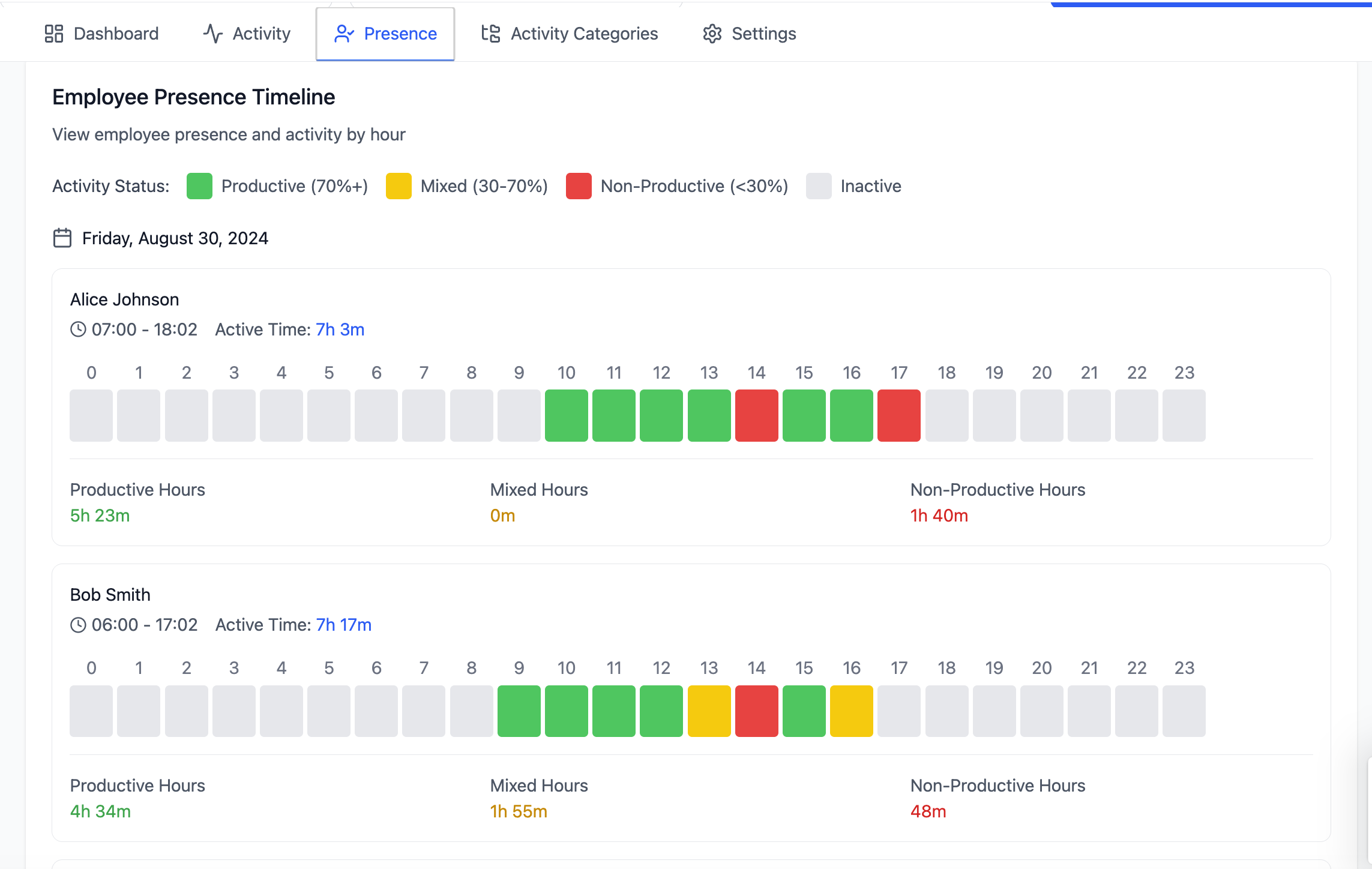Image resolution: width=1372 pixels, height=869 pixels.
Task: Click the Friday, August 30, 2024 date
Action: coord(175,238)
